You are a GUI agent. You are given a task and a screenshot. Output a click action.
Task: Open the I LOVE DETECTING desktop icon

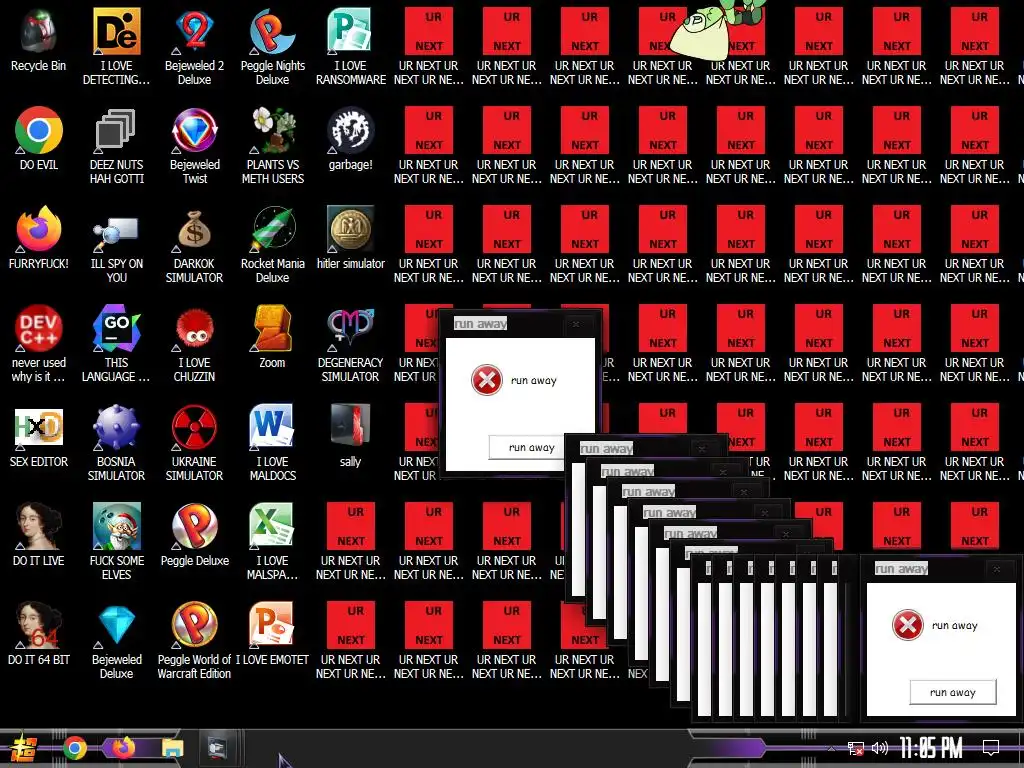(116, 31)
